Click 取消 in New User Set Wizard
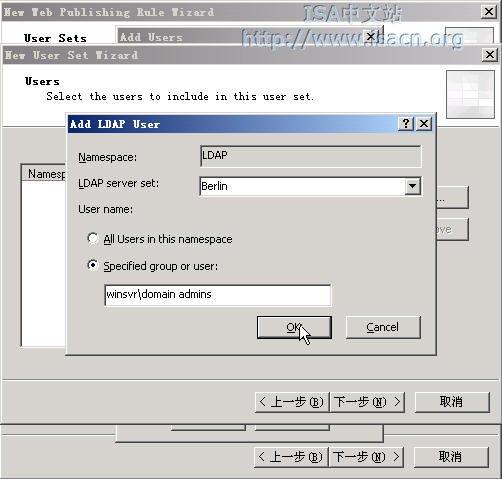Viewport: 502px width, 479px height. (x=452, y=402)
